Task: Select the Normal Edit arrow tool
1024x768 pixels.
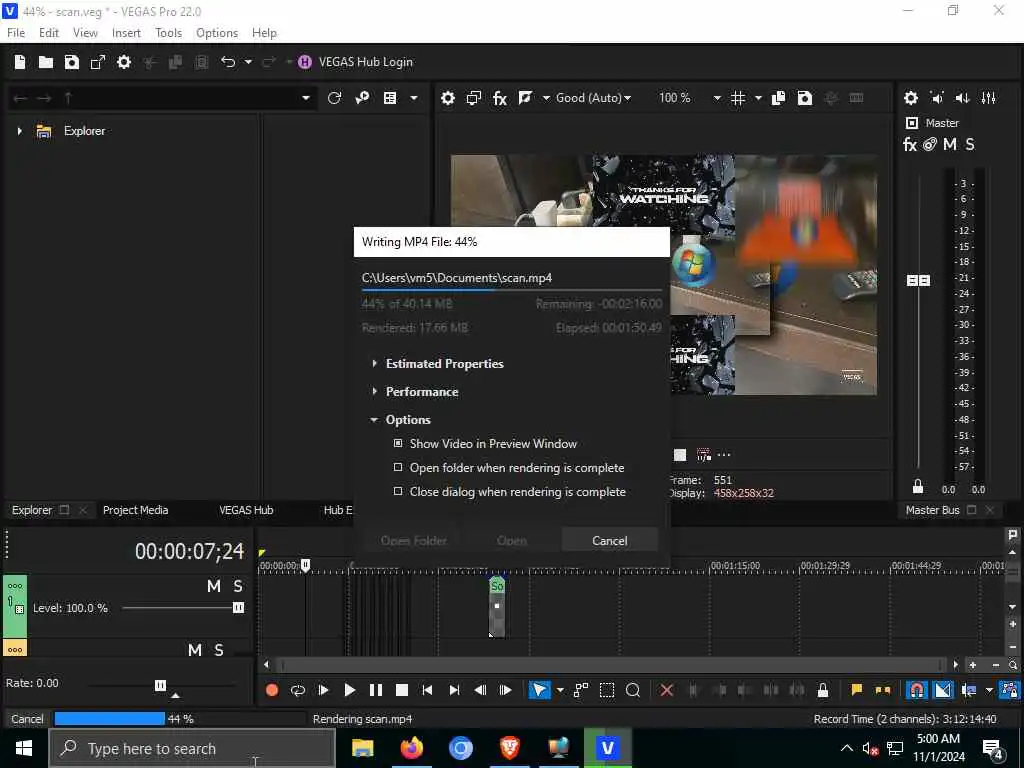Action: [x=539, y=690]
